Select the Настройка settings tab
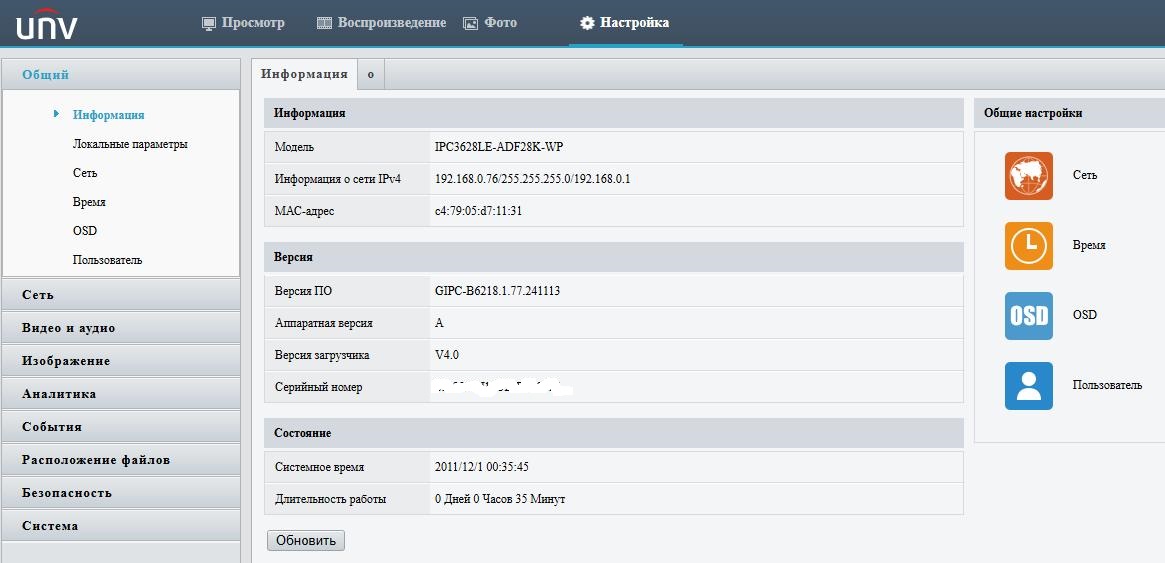This screenshot has width=1165, height=563. click(625, 23)
